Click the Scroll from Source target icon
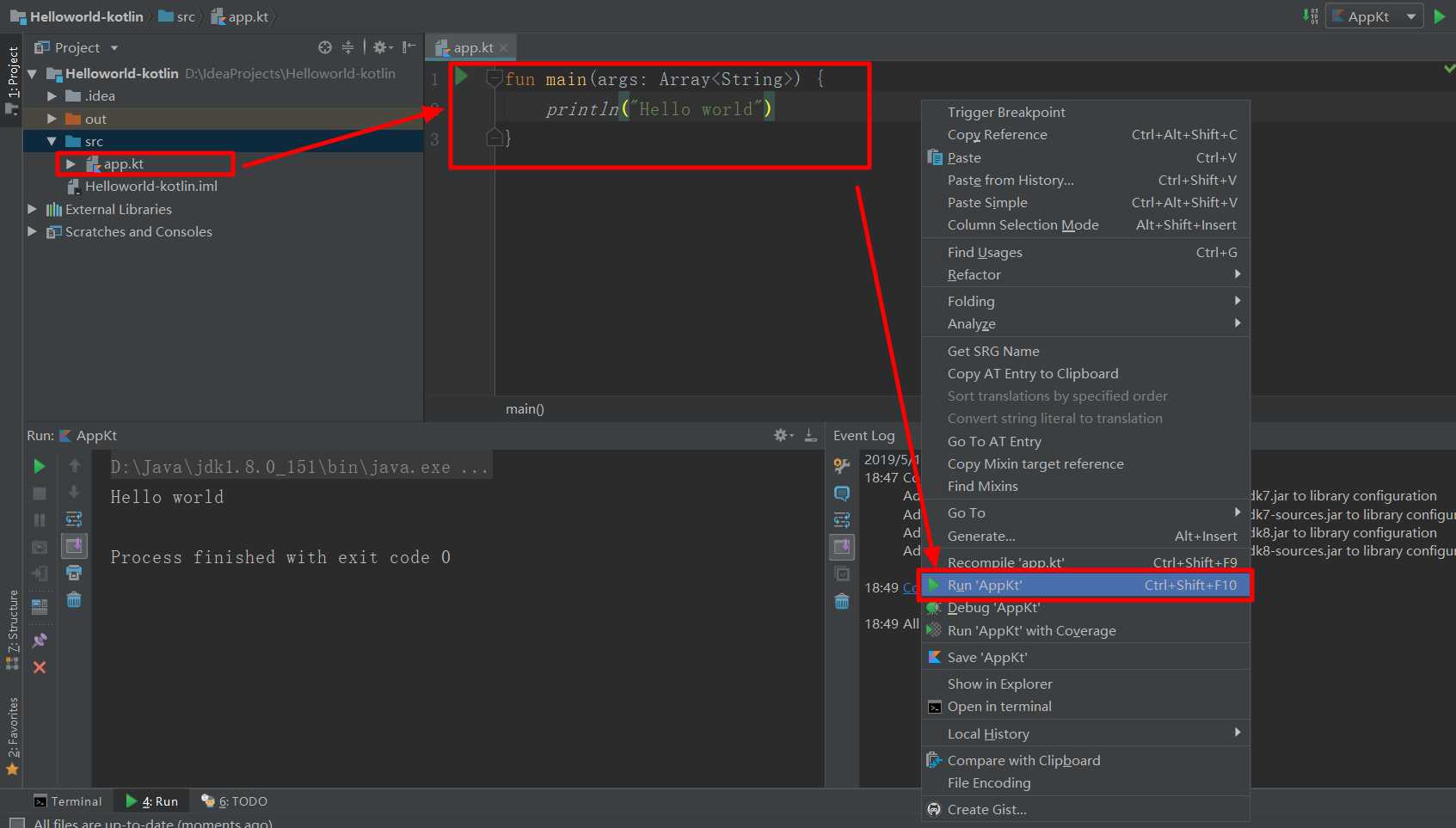 pyautogui.click(x=325, y=47)
